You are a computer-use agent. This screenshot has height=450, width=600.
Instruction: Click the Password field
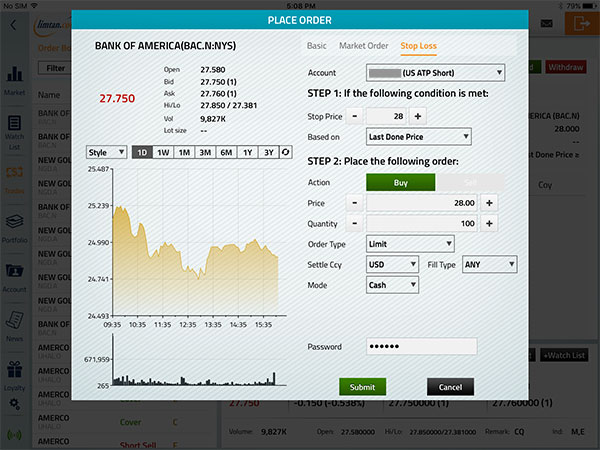click(x=422, y=346)
